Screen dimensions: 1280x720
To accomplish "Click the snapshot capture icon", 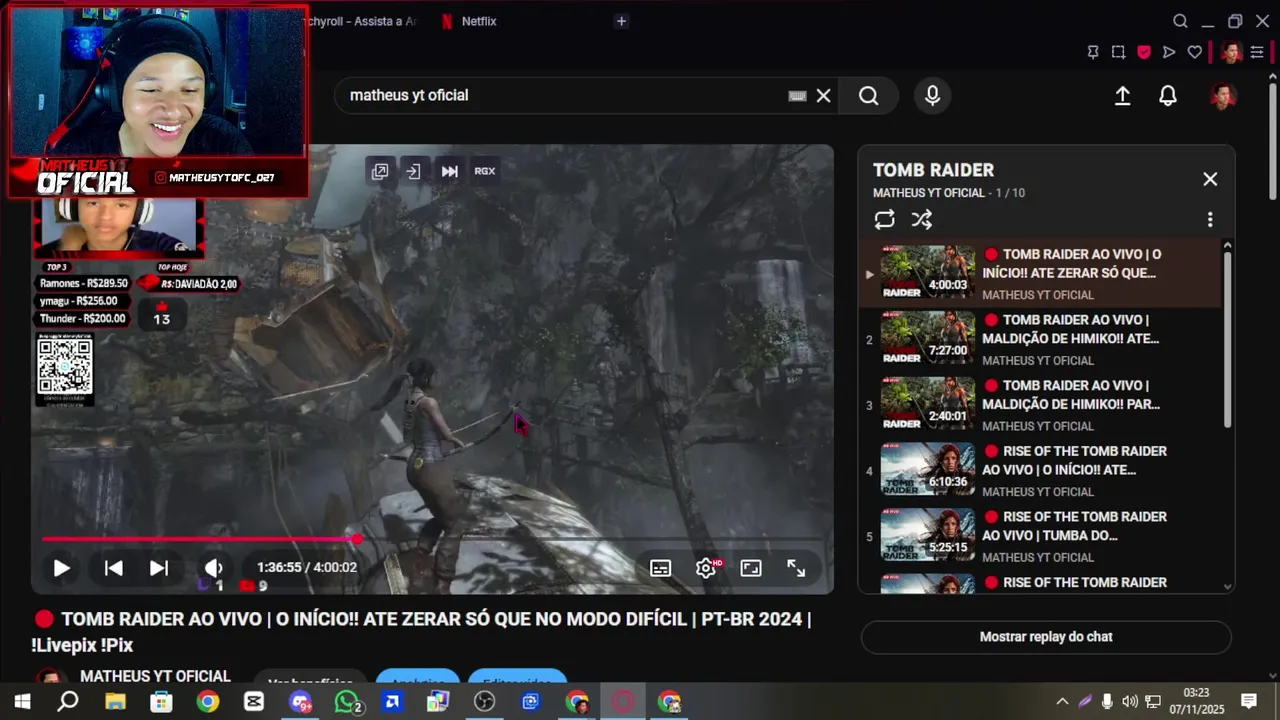I will [1118, 52].
